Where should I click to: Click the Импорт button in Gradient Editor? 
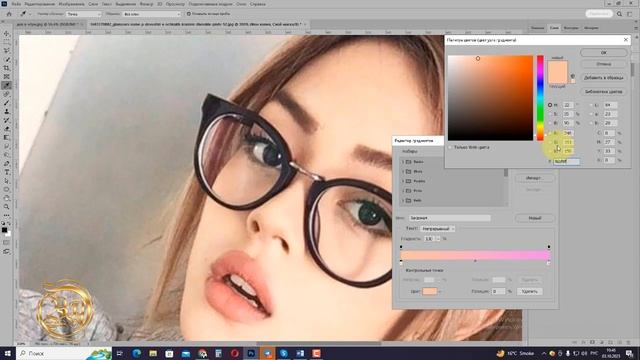click(x=533, y=178)
